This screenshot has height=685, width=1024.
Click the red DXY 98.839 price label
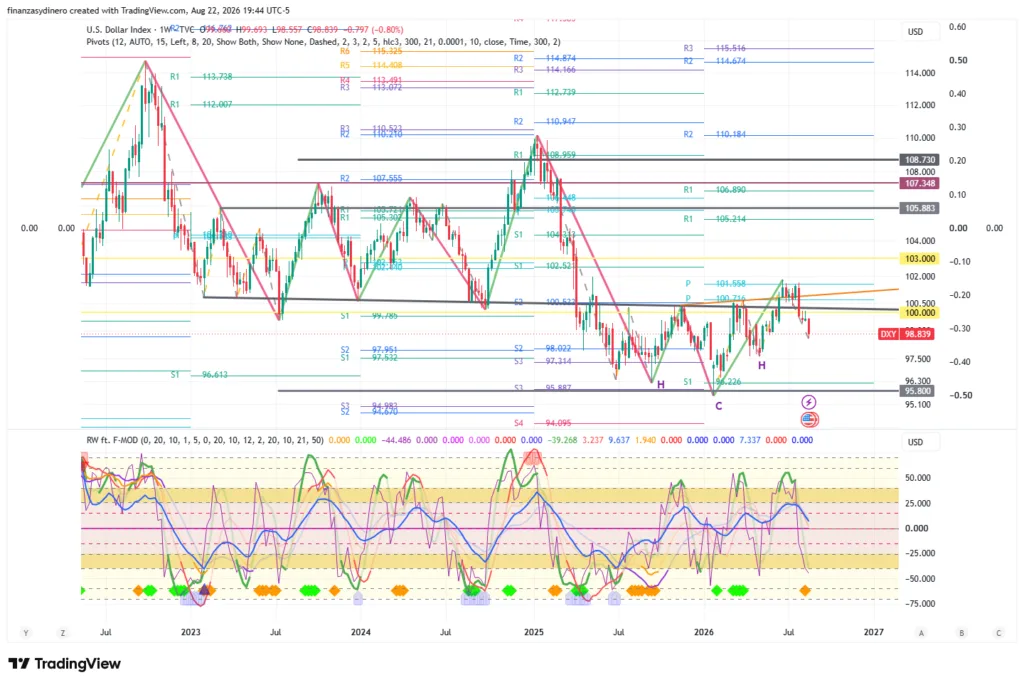906,334
